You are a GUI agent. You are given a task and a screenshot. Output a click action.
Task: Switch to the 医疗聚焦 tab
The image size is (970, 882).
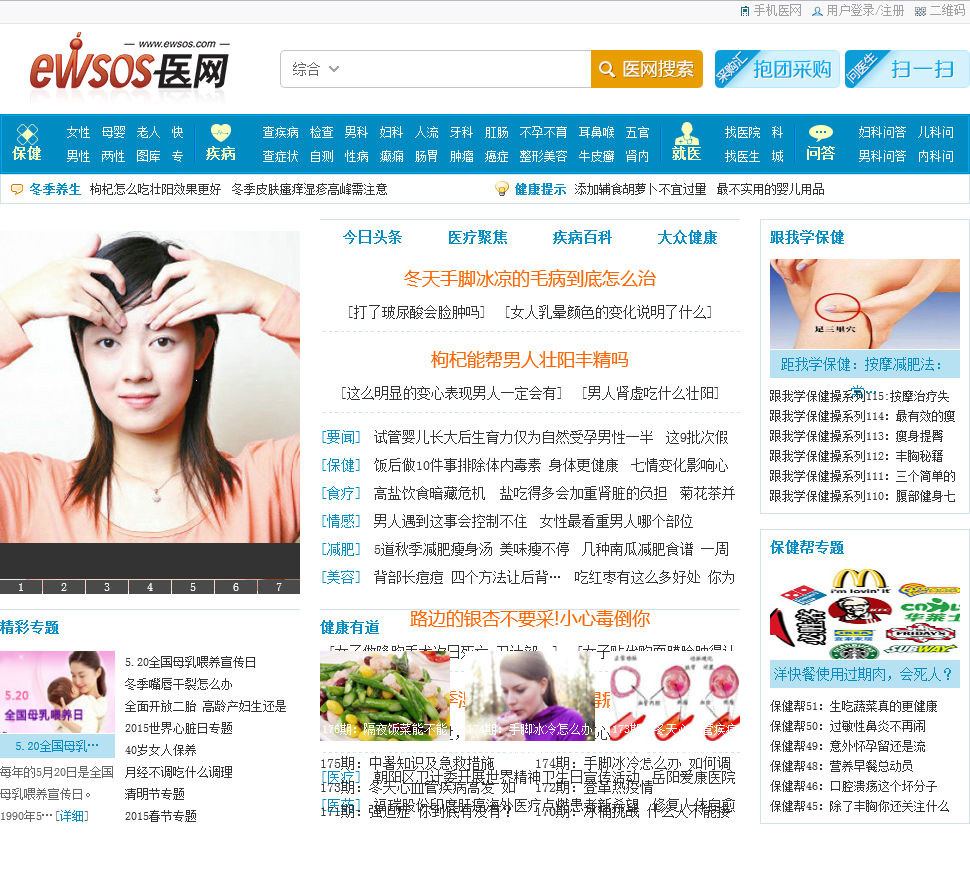point(478,238)
